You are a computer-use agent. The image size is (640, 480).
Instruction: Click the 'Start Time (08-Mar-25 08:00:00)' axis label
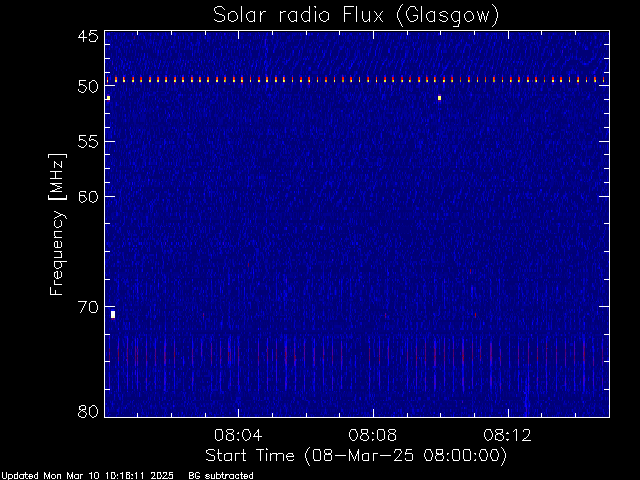pos(356,456)
